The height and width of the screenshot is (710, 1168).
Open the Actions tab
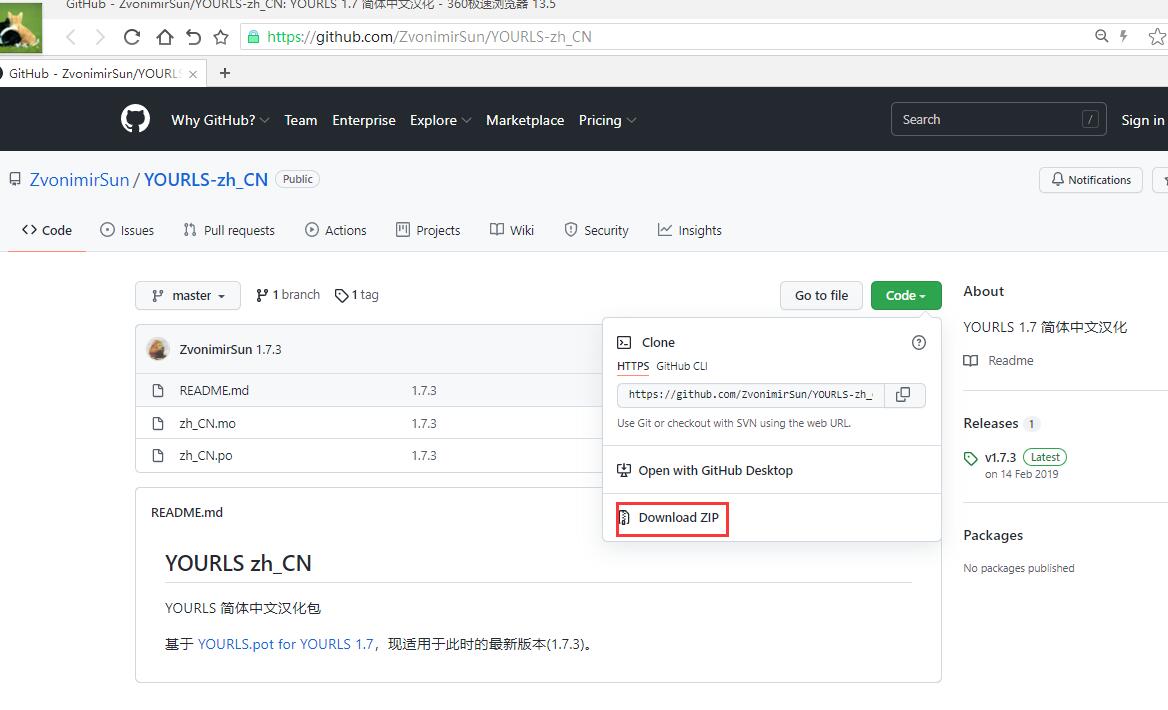click(336, 230)
